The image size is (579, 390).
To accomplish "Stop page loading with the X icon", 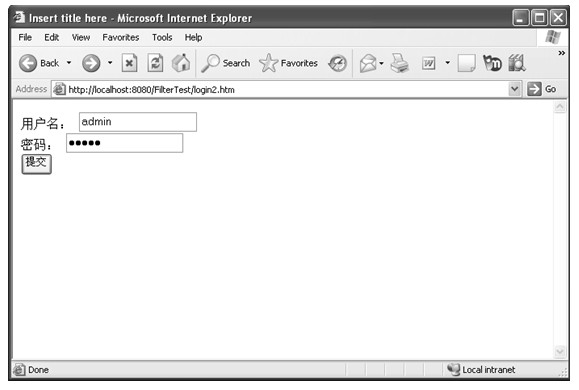I will (129, 63).
